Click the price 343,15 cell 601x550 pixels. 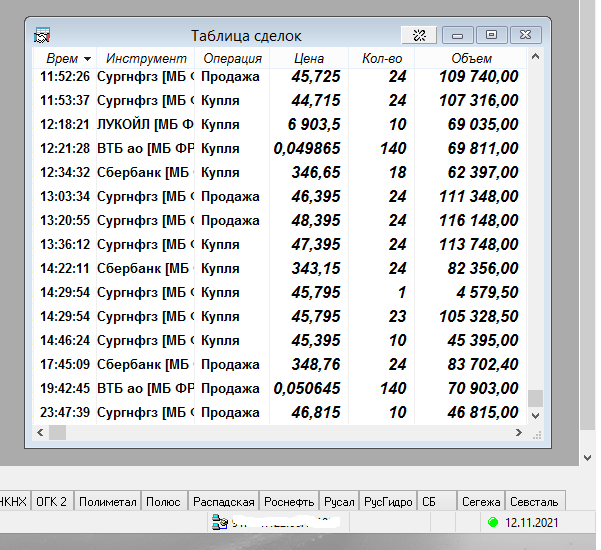[316, 268]
